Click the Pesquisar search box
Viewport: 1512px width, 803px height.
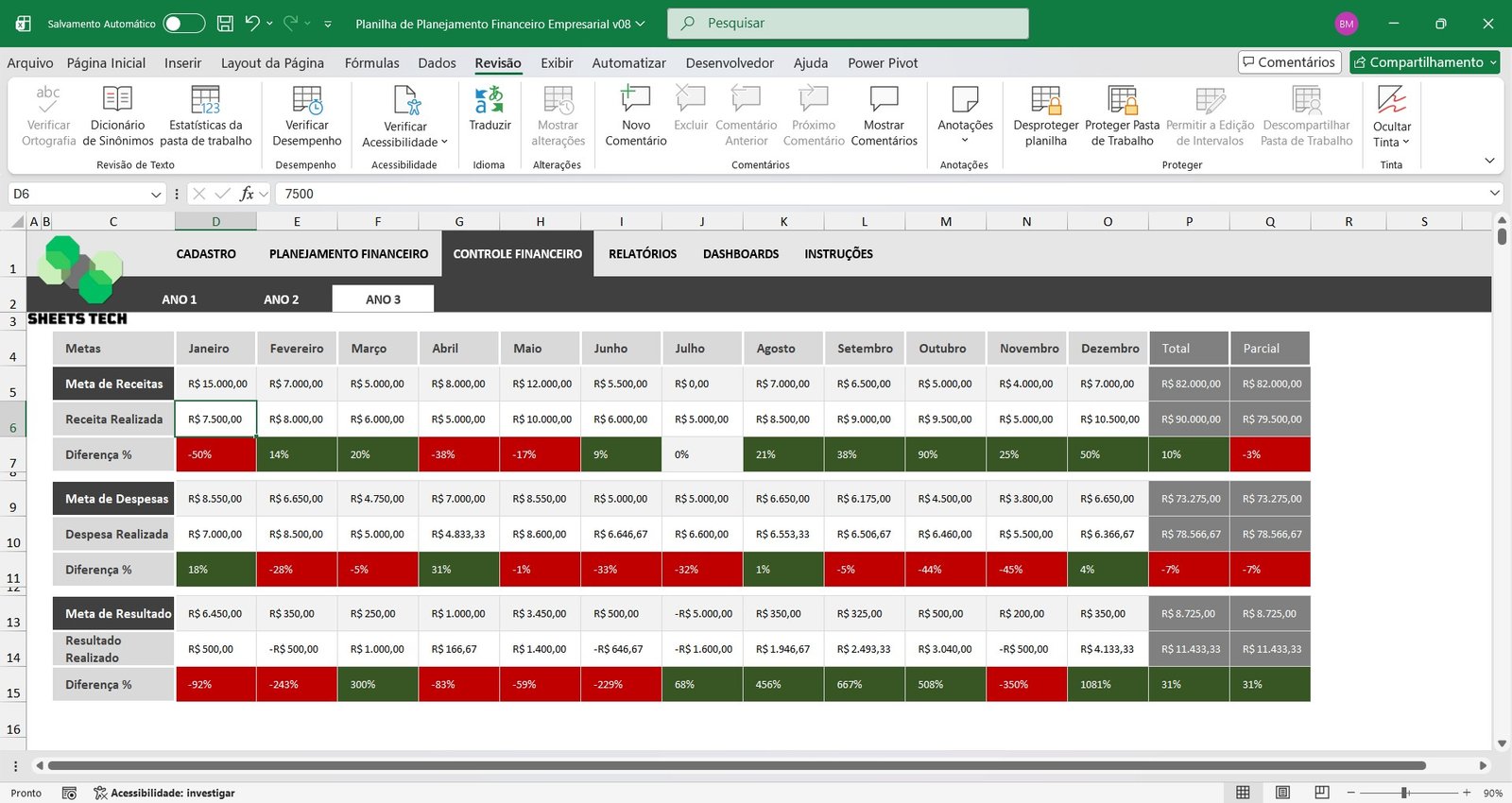[848, 24]
